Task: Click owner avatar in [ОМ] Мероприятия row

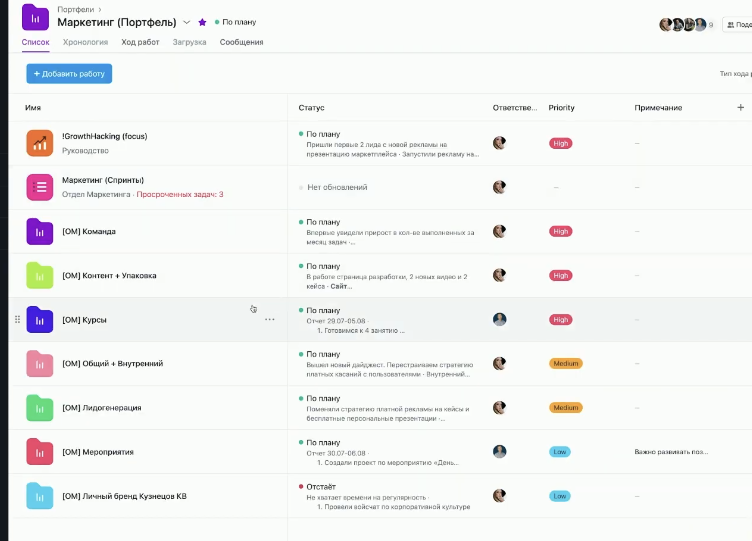Action: 499,452
